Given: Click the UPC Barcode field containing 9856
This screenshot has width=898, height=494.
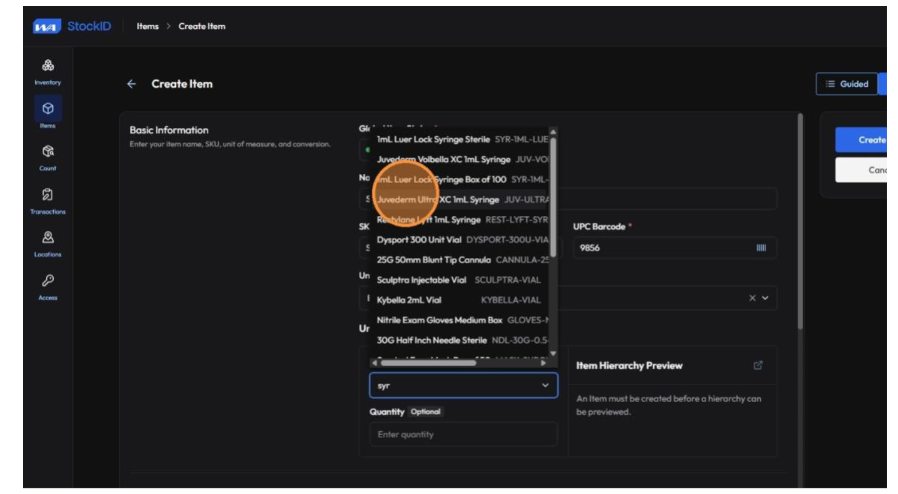Looking at the screenshot, I should pyautogui.click(x=675, y=248).
